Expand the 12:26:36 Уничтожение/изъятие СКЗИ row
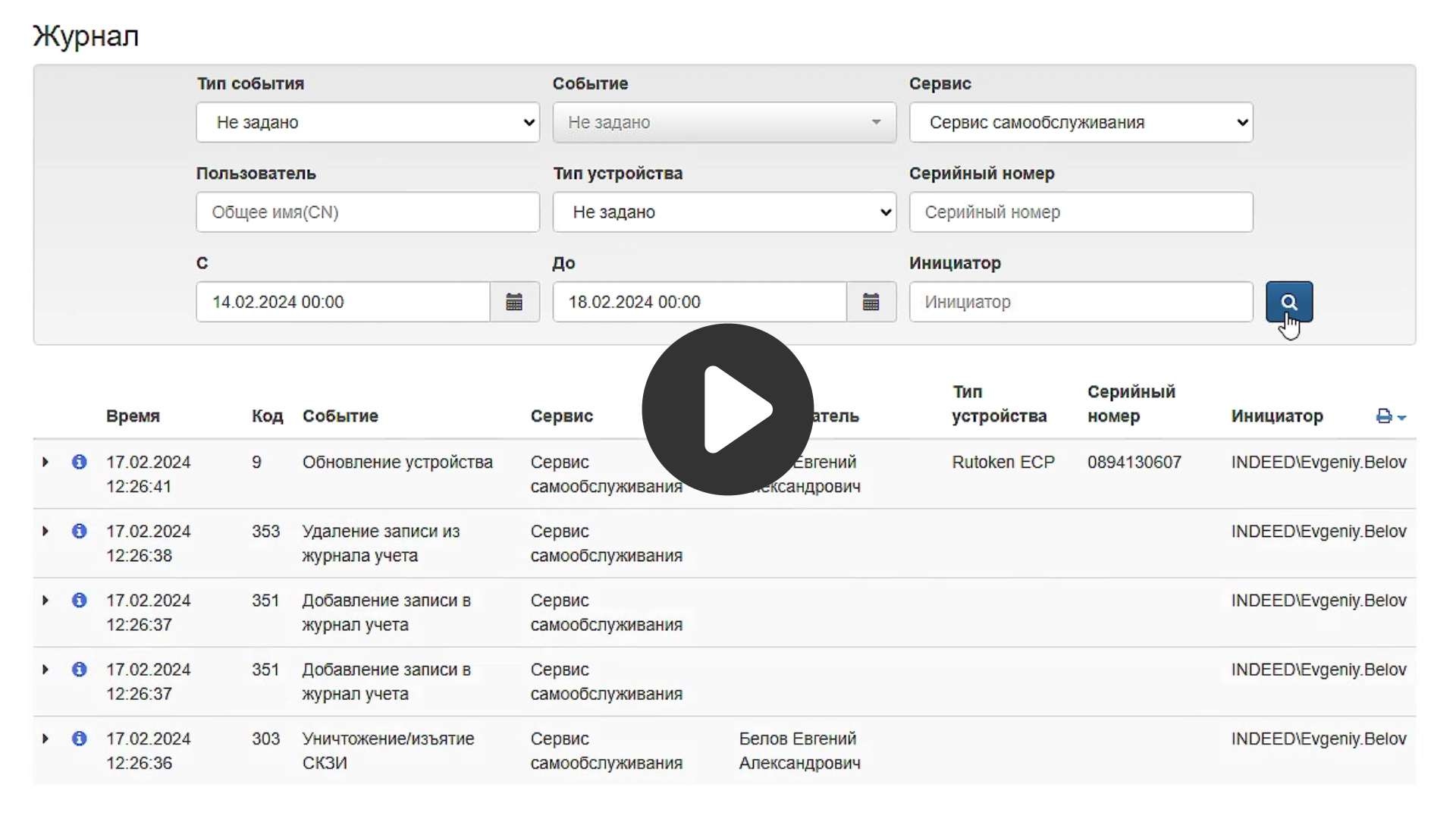The width and height of the screenshot is (1456, 819). tap(45, 739)
